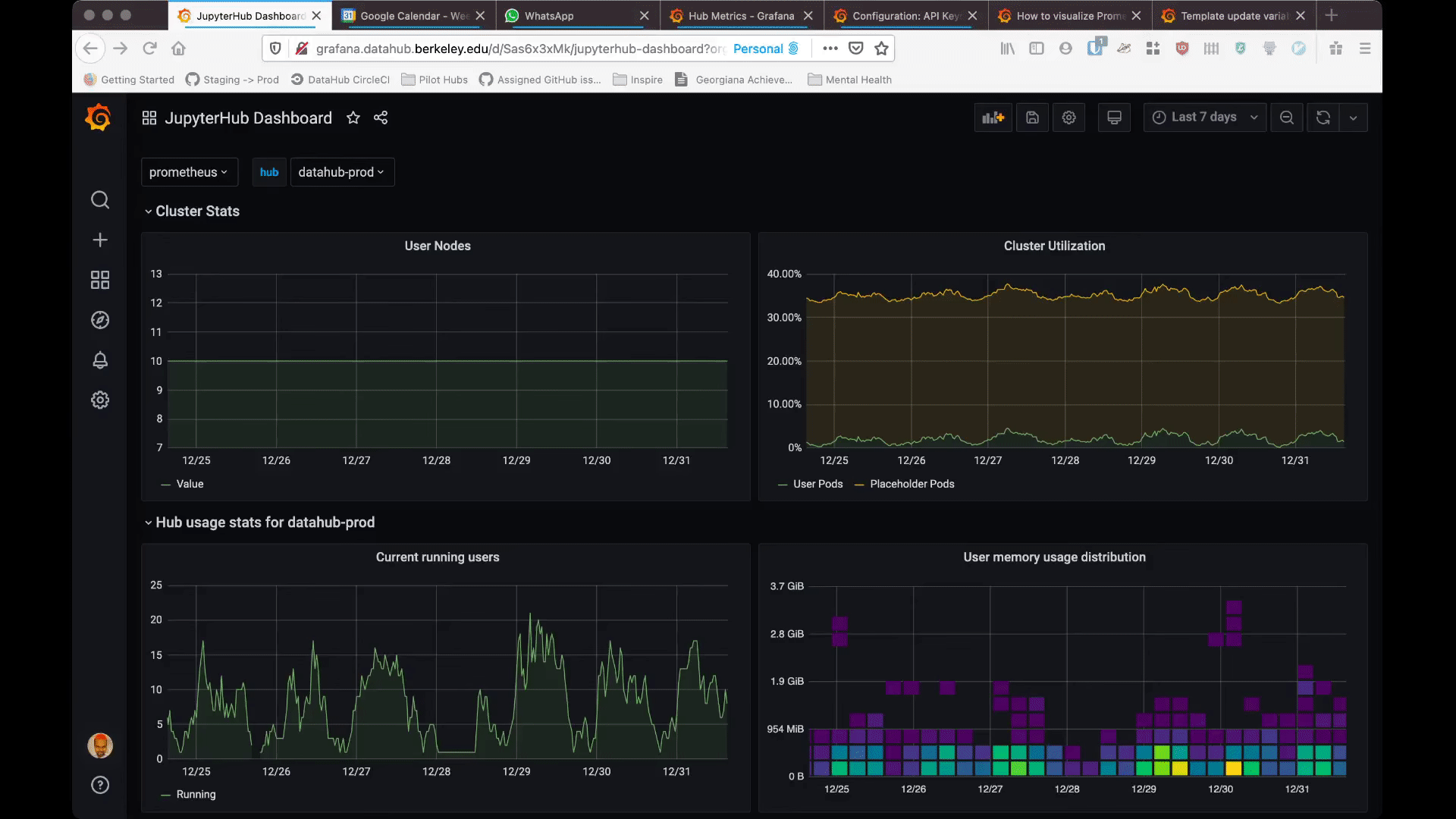Image resolution: width=1456 pixels, height=819 pixels.
Task: Collapse the Cluster Stats section
Action: pyautogui.click(x=147, y=211)
